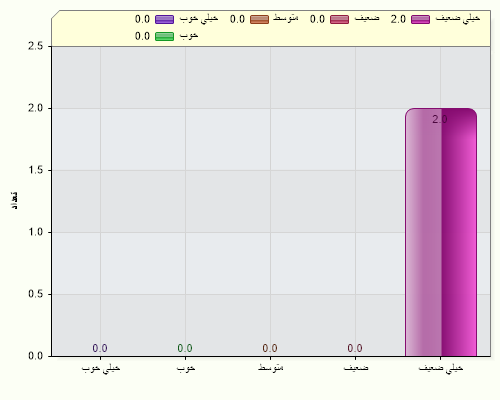Click the خیلی ضعیف x-axis category label
Viewport: 500px width, 400px height.
pos(441,368)
